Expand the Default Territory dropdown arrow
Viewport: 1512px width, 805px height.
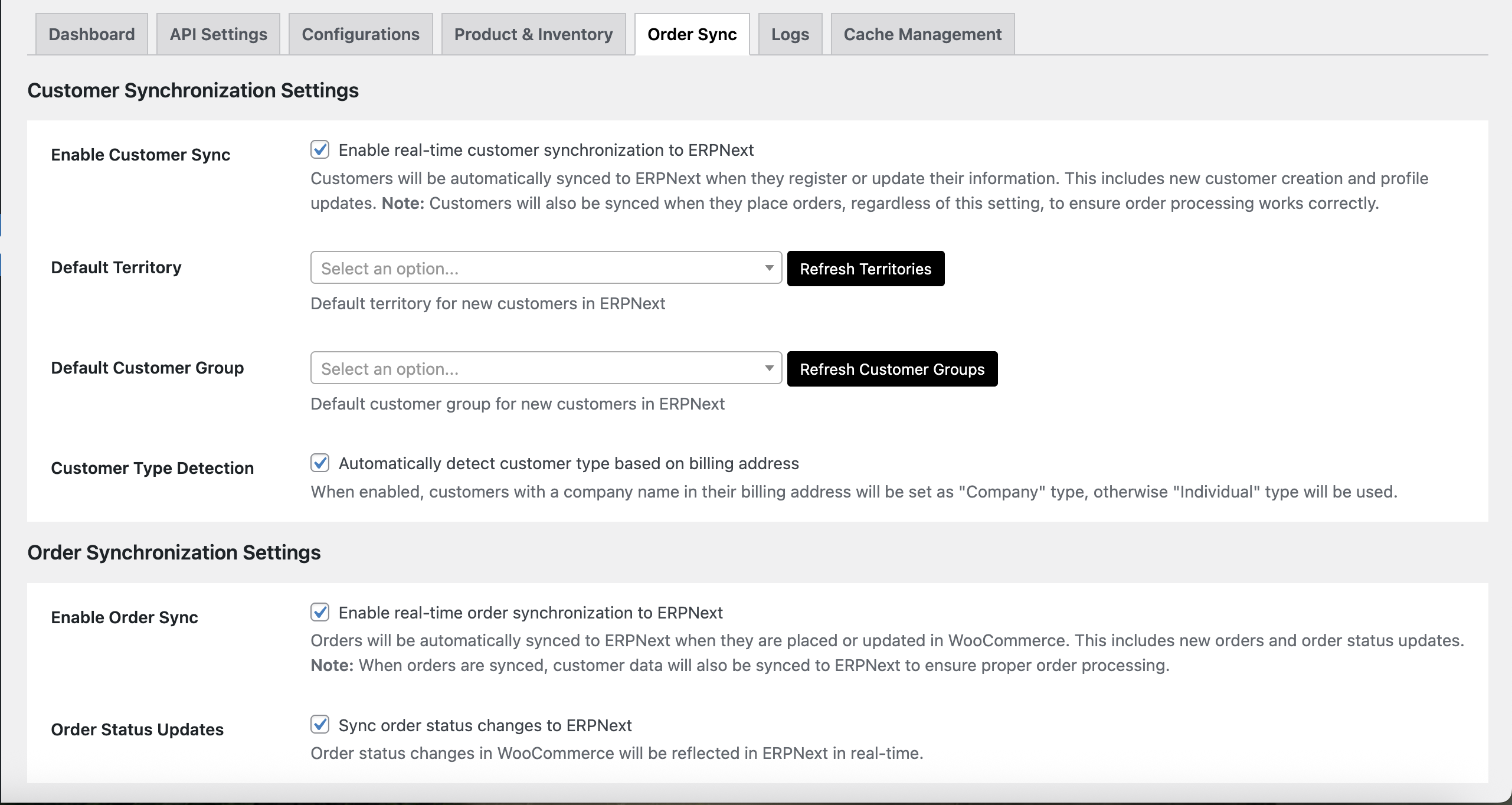click(x=769, y=268)
